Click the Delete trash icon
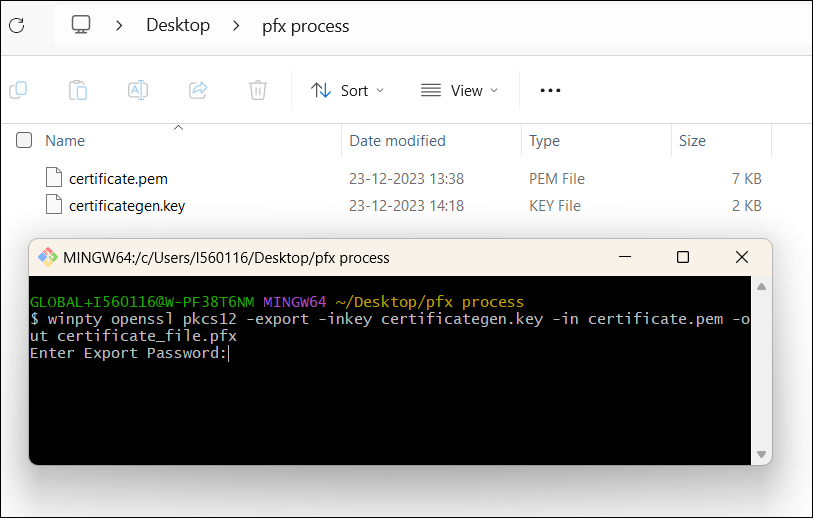Image resolution: width=813 pixels, height=518 pixels. pos(258,90)
